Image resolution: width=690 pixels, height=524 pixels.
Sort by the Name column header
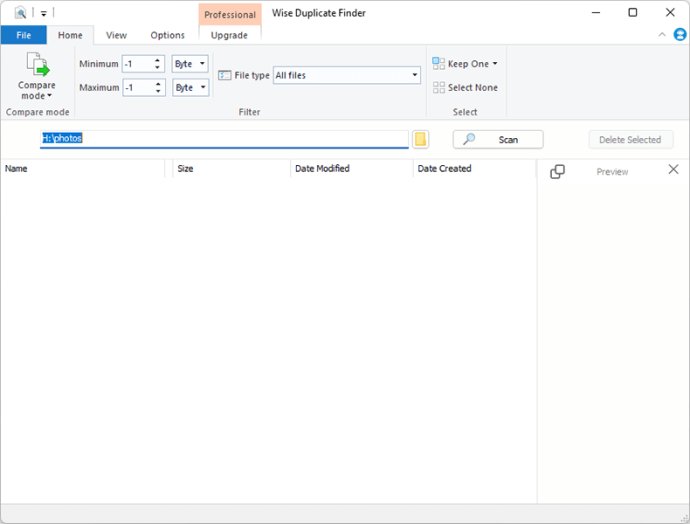pos(83,169)
